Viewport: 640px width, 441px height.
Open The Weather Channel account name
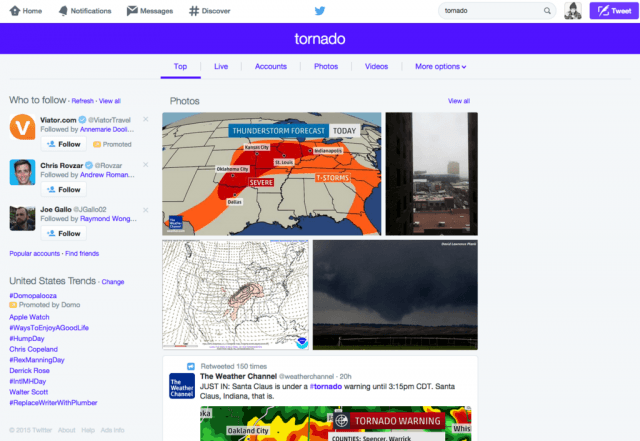(238, 376)
